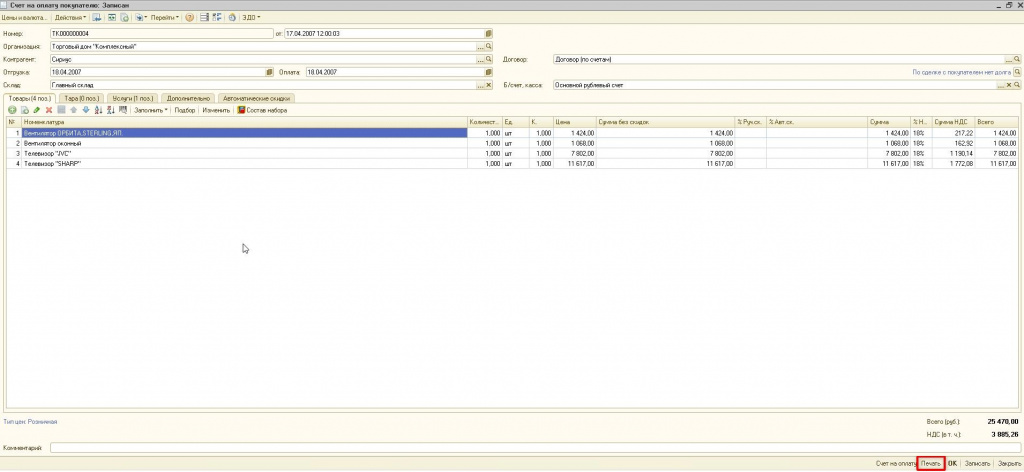Click the Номер field with ТК000000004

[161, 33]
